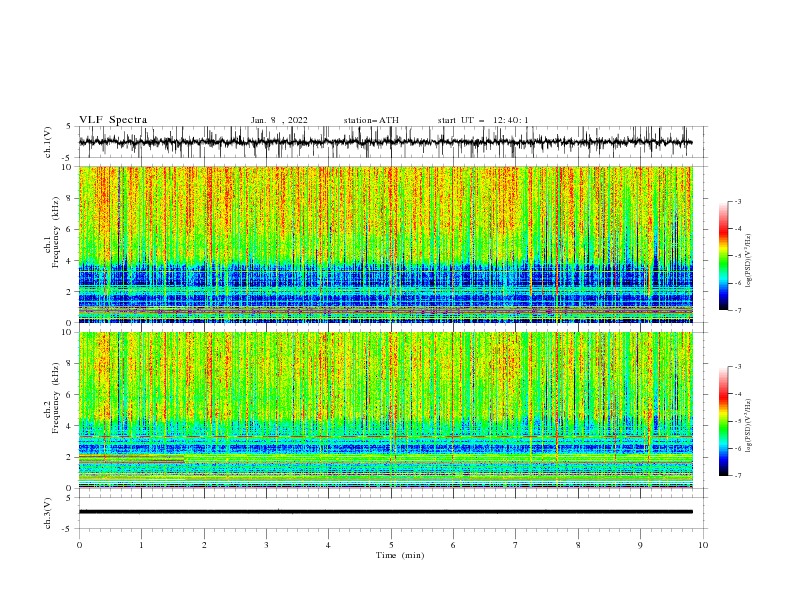Click the flat ch.3 voltage trace
Screen dimensions: 792x612
(x=385, y=512)
